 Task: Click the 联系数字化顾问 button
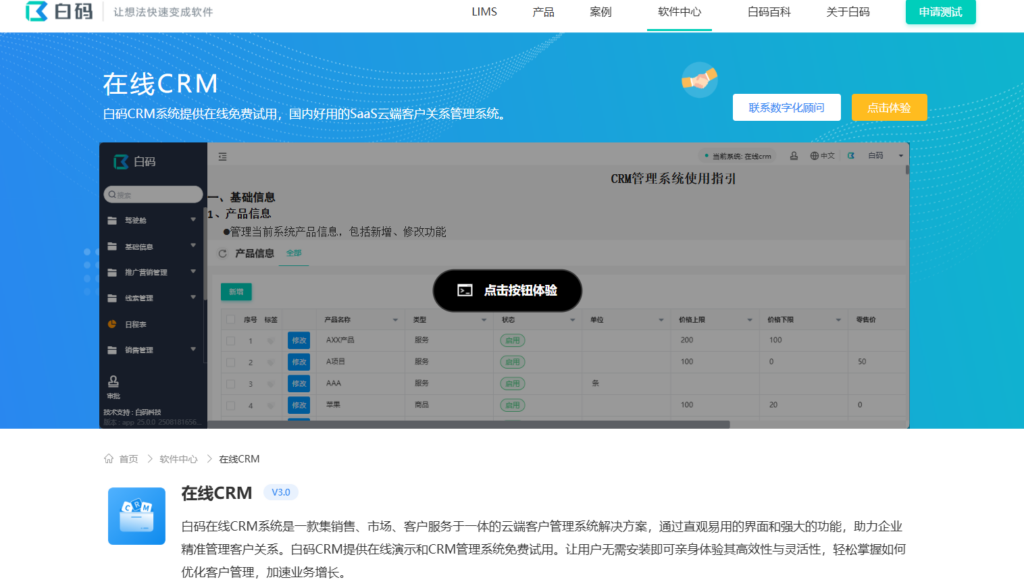click(786, 107)
